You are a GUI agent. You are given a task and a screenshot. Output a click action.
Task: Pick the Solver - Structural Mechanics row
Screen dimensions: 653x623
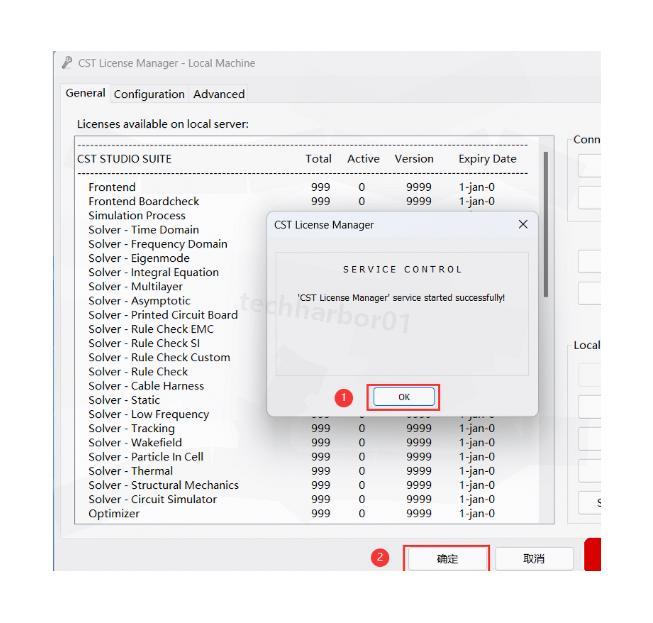[163, 486]
